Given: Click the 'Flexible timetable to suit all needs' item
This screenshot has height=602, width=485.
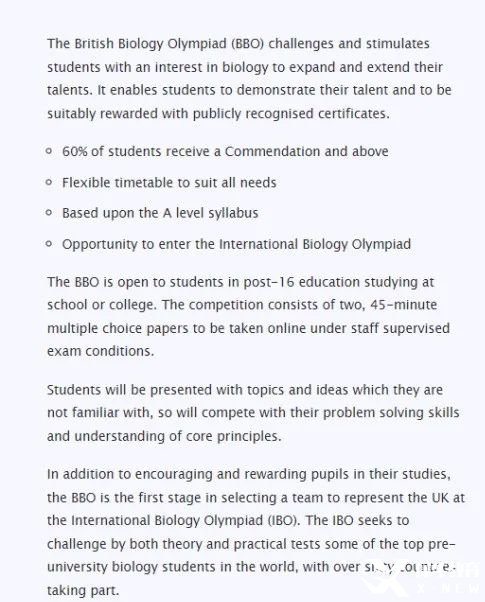Looking at the screenshot, I should click(169, 182).
